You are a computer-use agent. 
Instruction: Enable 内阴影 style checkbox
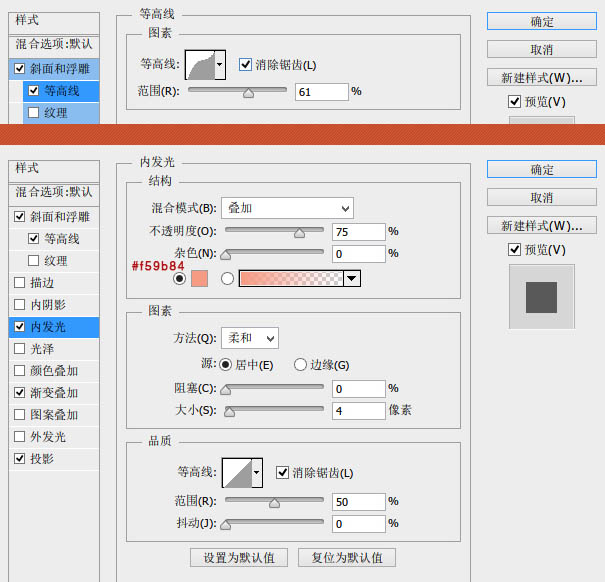(19, 305)
